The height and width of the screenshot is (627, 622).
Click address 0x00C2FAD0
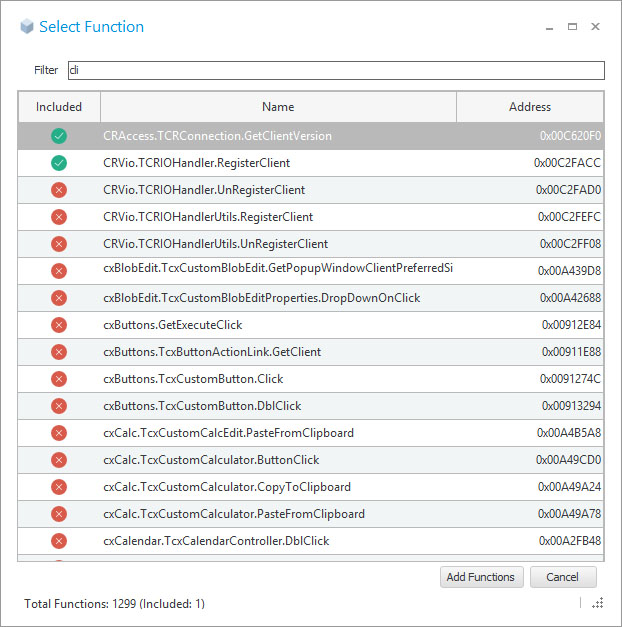[568, 190]
